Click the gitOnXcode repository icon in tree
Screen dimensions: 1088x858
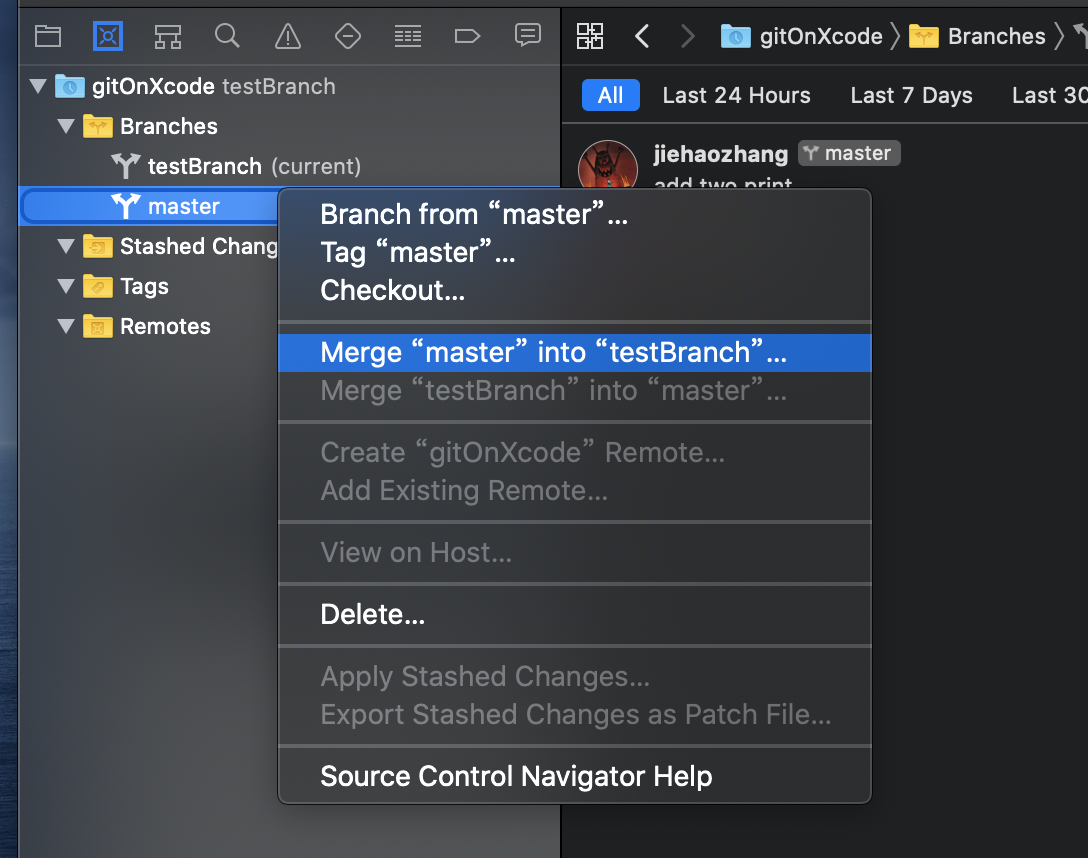click(69, 87)
